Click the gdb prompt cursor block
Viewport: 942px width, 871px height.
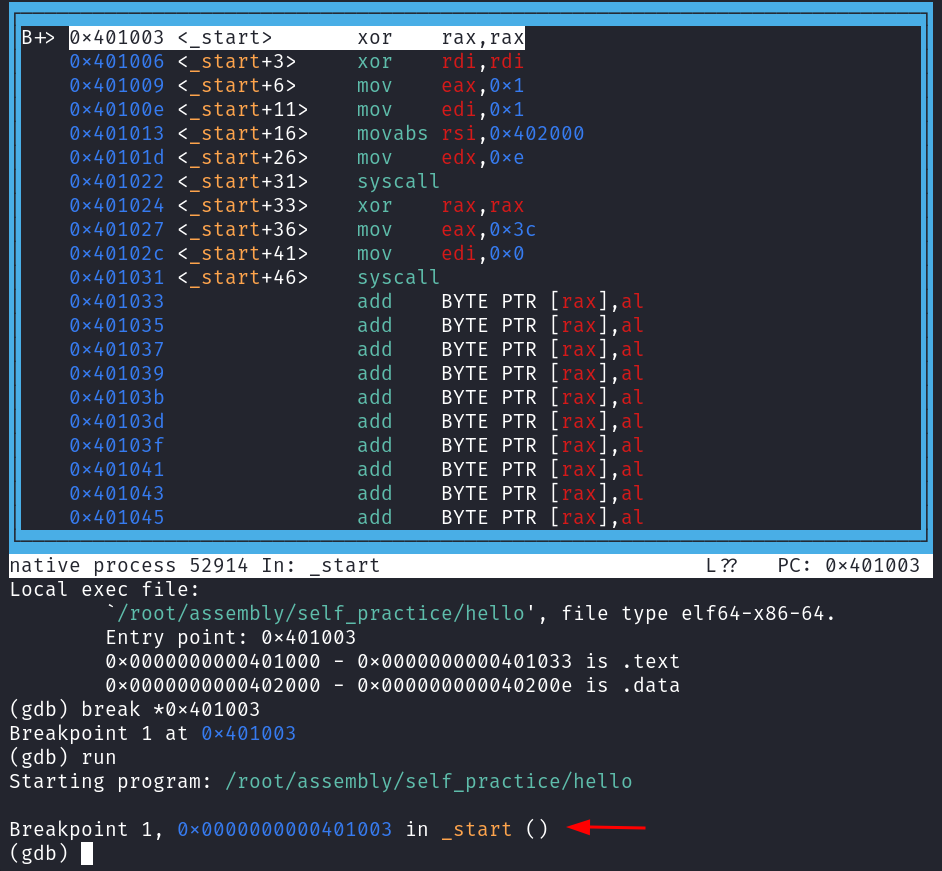pyautogui.click(x=87, y=853)
